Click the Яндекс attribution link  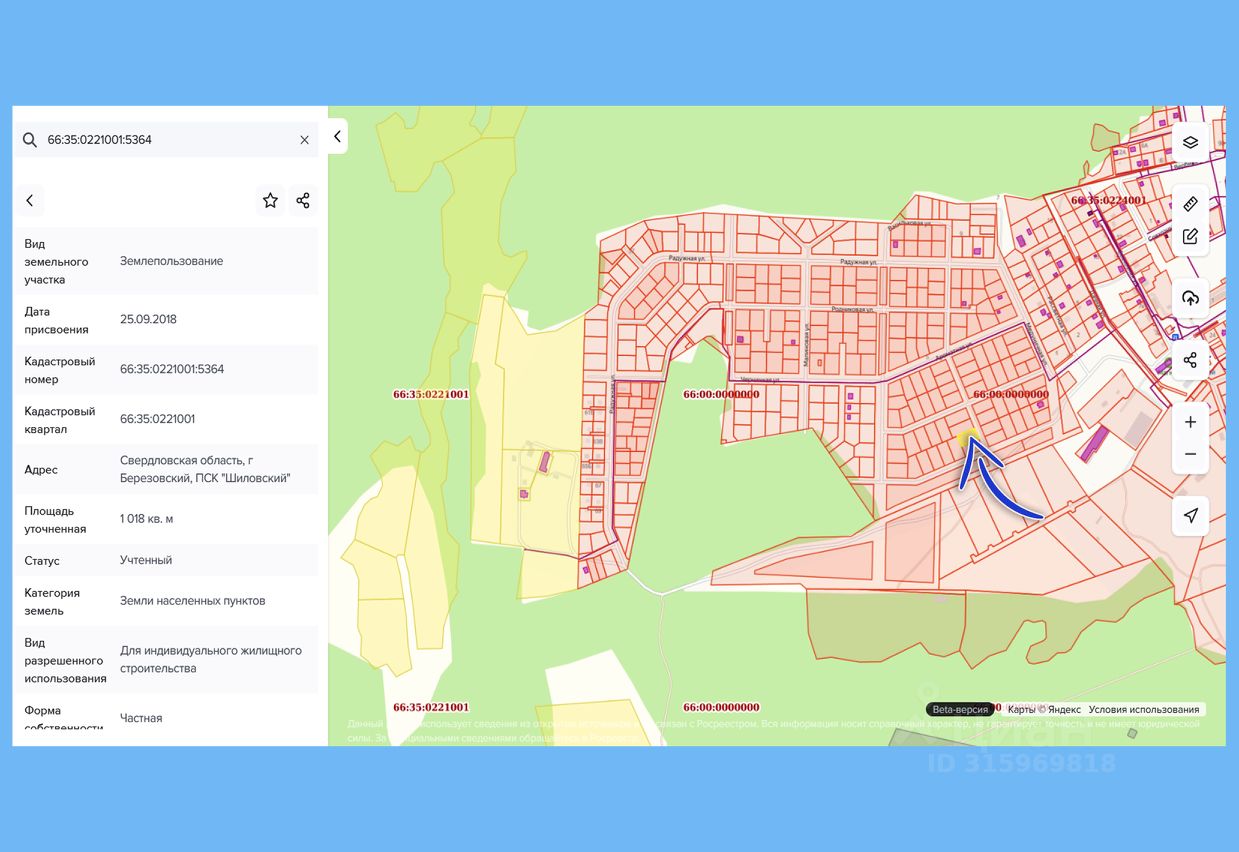1063,709
